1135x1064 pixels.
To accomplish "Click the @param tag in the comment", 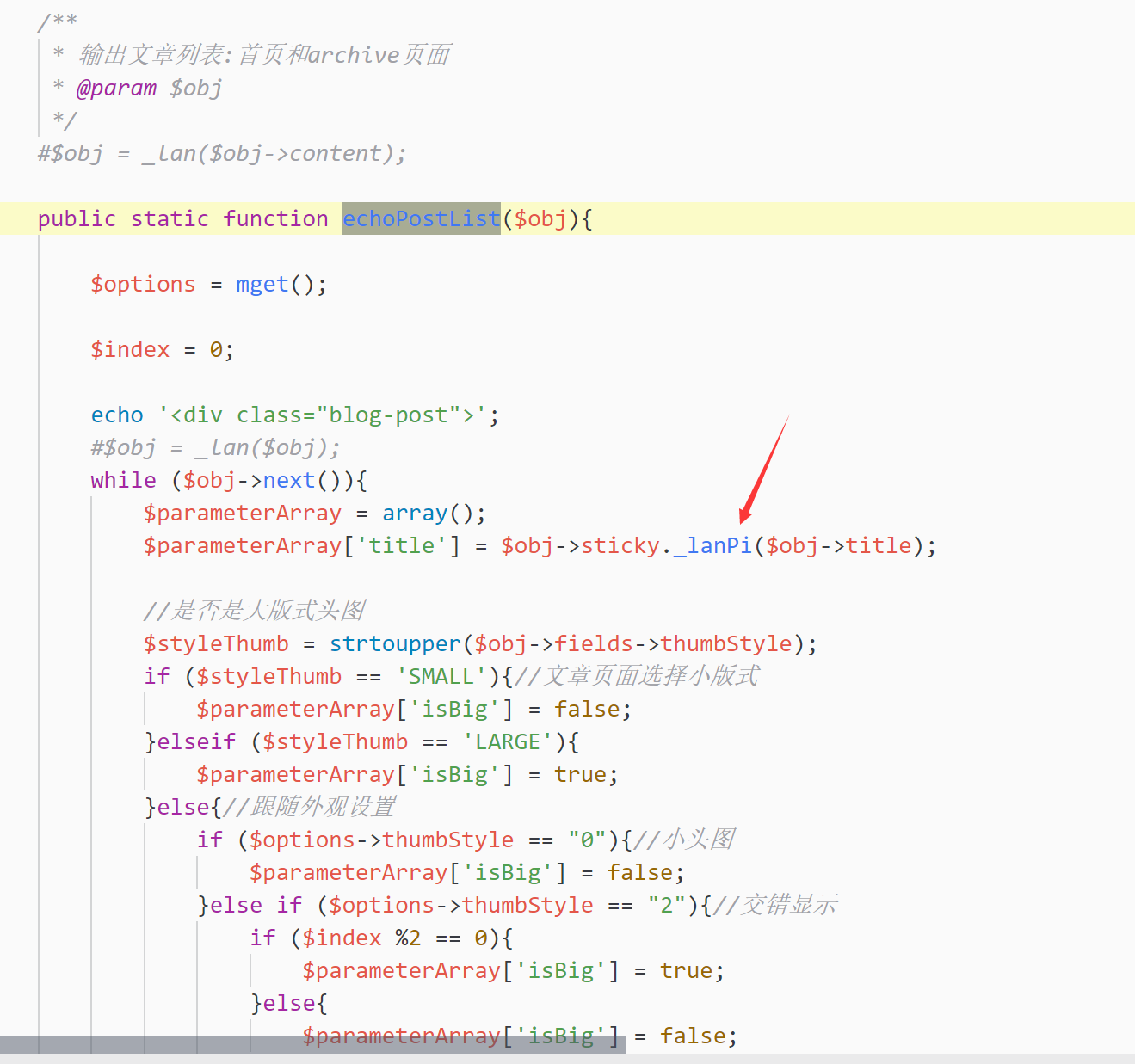I will click(x=117, y=88).
